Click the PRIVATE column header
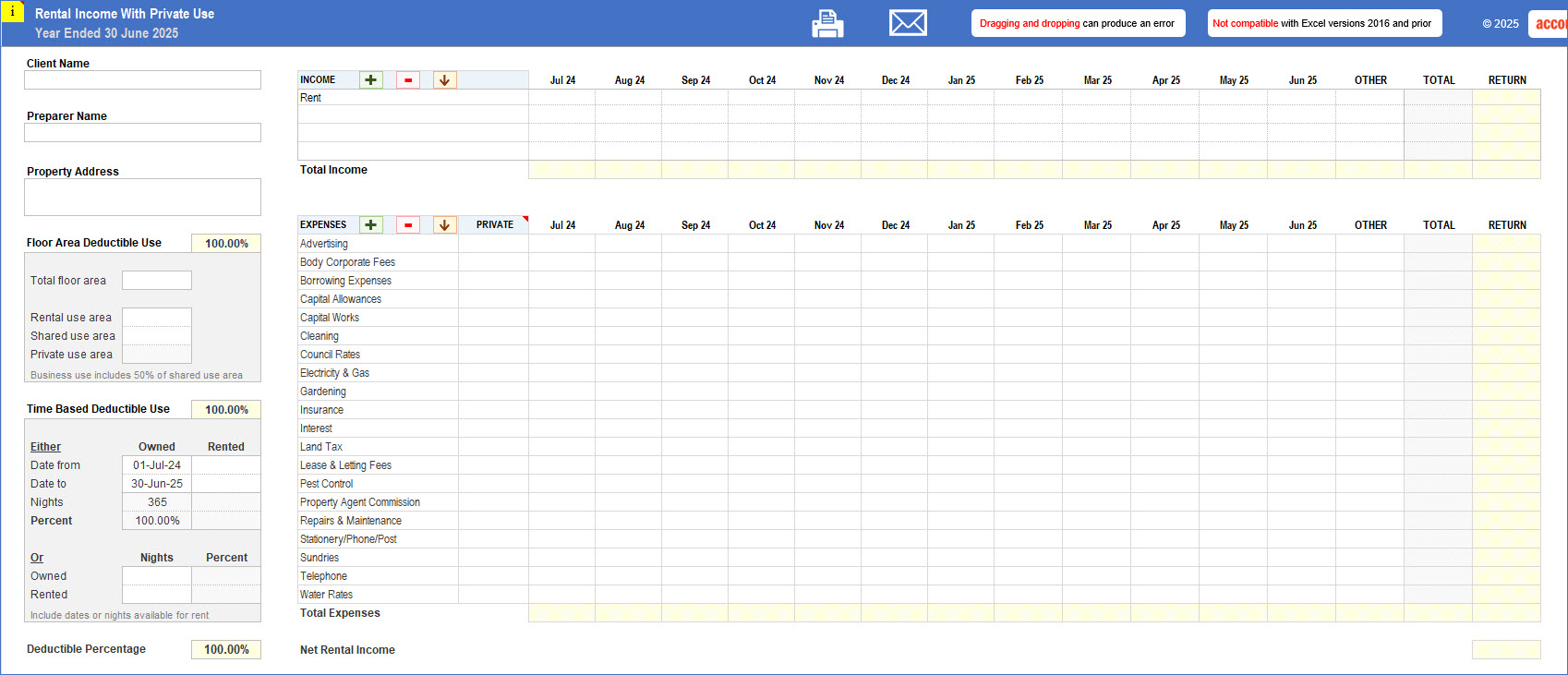The height and width of the screenshot is (675, 1568). [495, 225]
